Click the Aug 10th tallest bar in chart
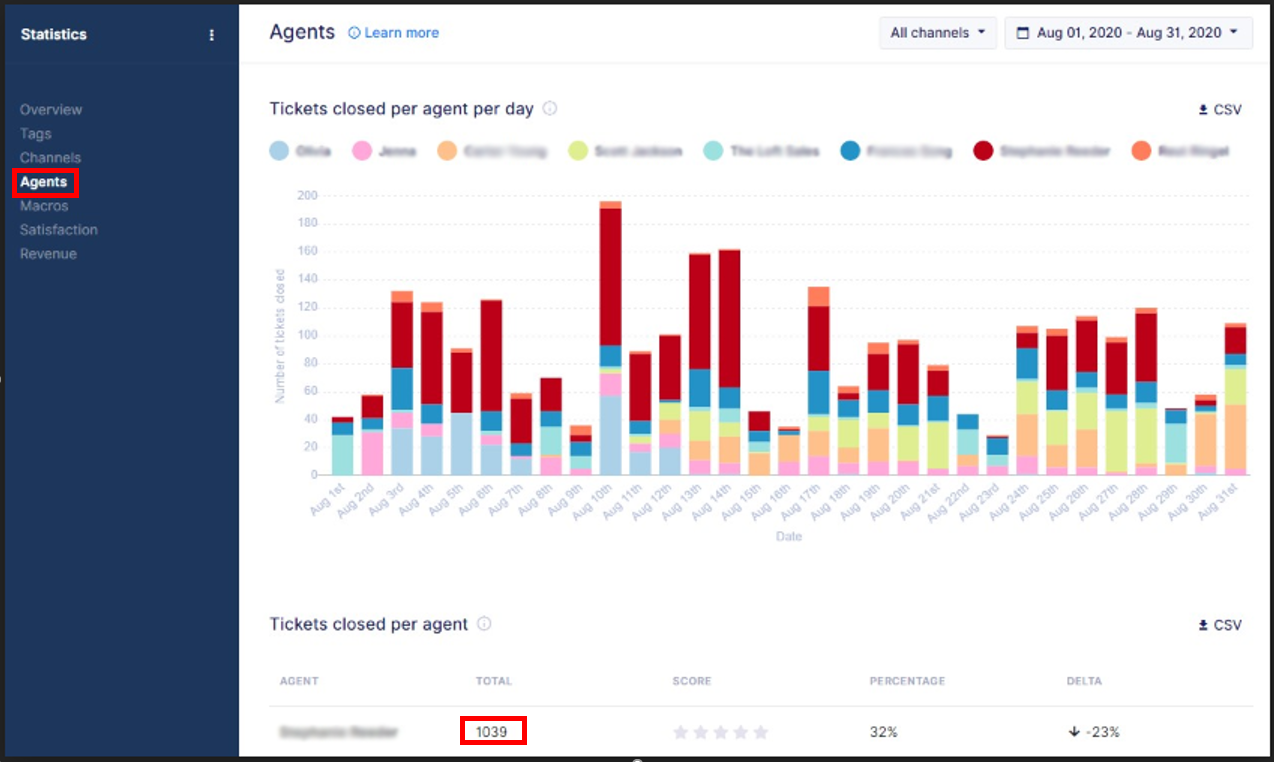Image resolution: width=1274 pixels, height=762 pixels. [611, 338]
